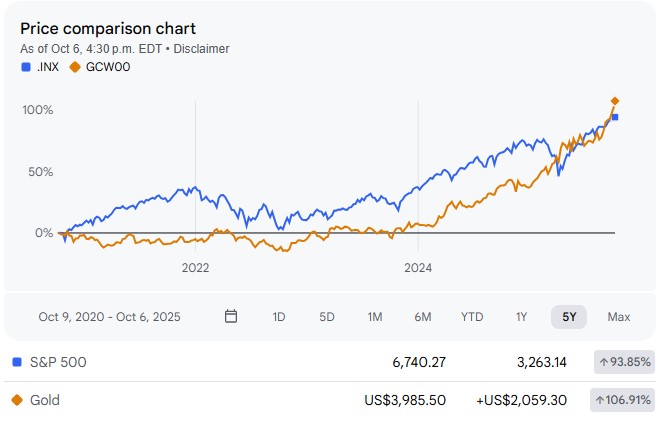661x423 pixels.
Task: Choose the 1Y range option
Action: [x=521, y=317]
